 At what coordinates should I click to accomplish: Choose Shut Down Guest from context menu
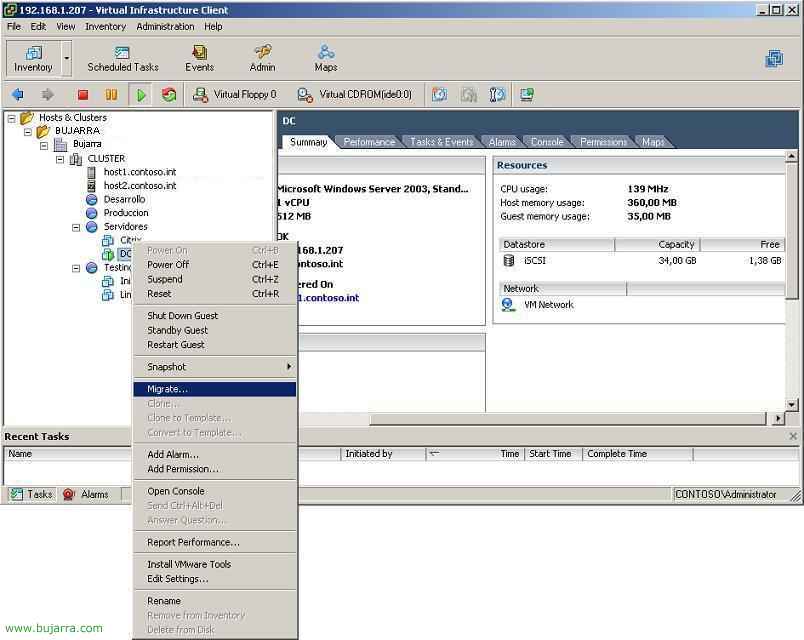tap(215, 316)
